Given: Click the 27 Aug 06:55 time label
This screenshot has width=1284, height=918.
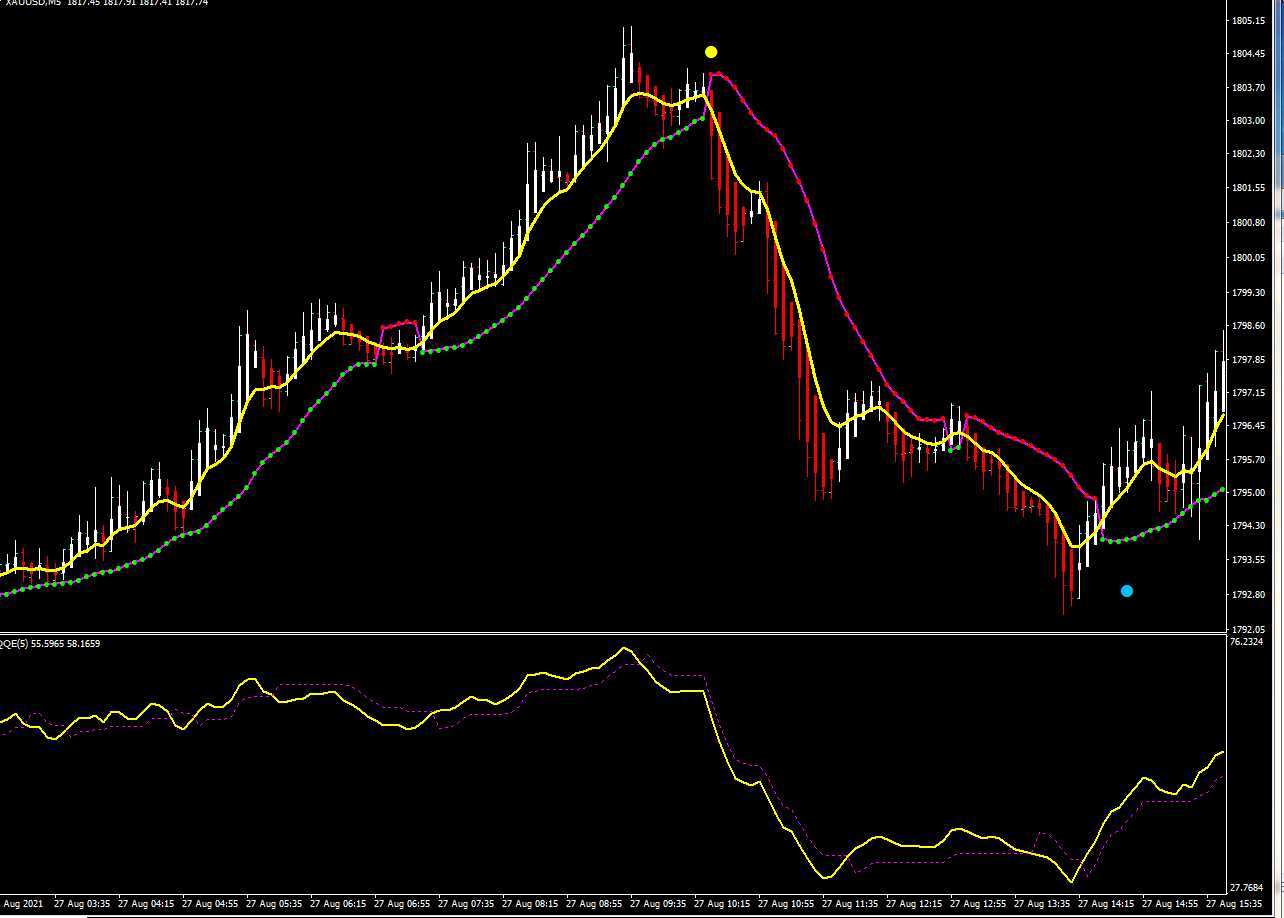Looking at the screenshot, I should [402, 904].
